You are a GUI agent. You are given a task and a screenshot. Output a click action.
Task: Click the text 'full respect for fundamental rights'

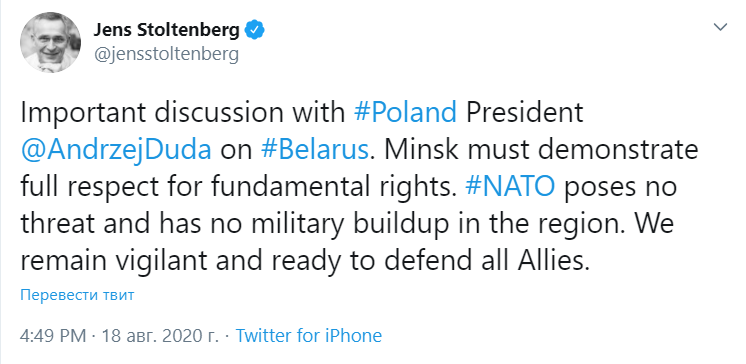(236, 187)
